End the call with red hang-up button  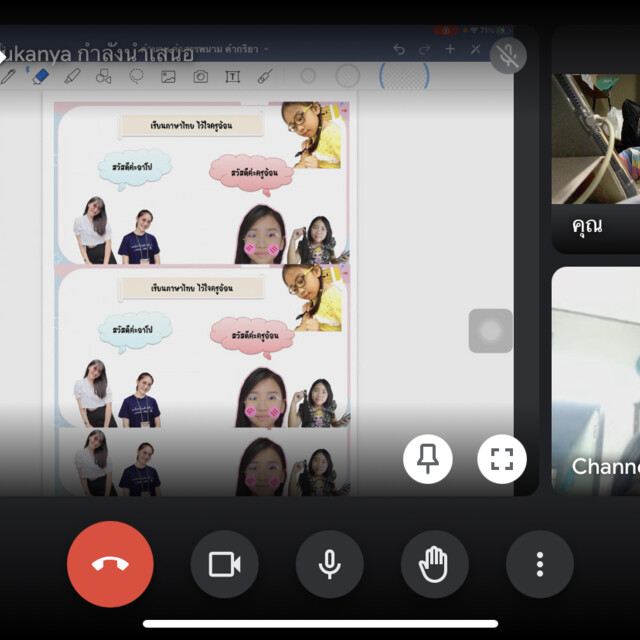pos(110,564)
